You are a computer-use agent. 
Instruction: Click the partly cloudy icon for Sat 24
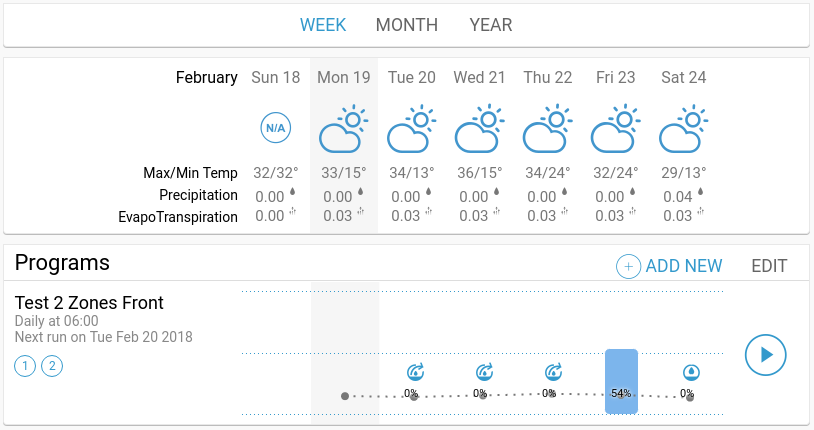[x=684, y=129]
